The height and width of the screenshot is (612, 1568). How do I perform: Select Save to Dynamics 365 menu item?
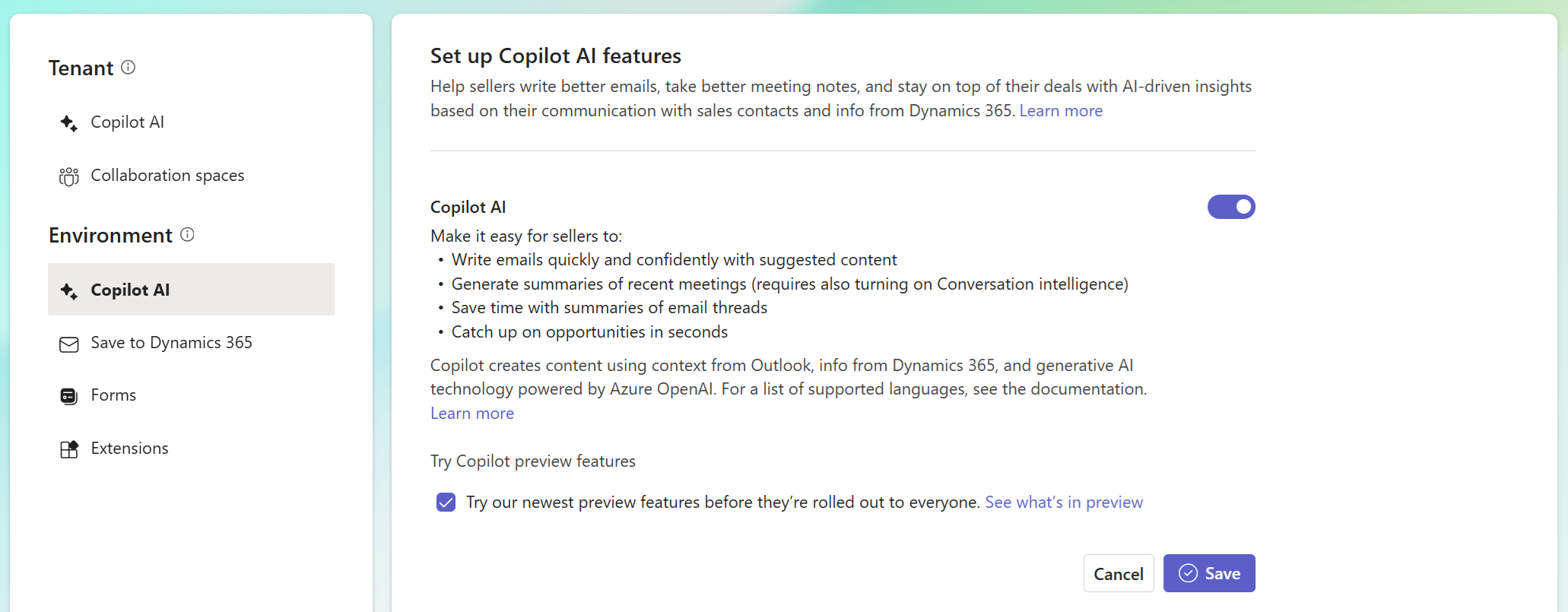171,343
